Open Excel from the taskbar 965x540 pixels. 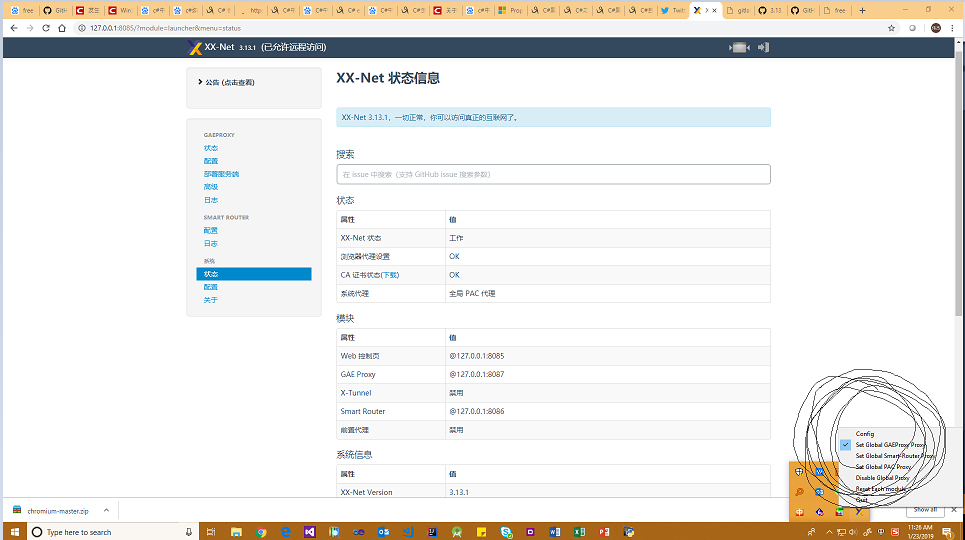coord(579,531)
